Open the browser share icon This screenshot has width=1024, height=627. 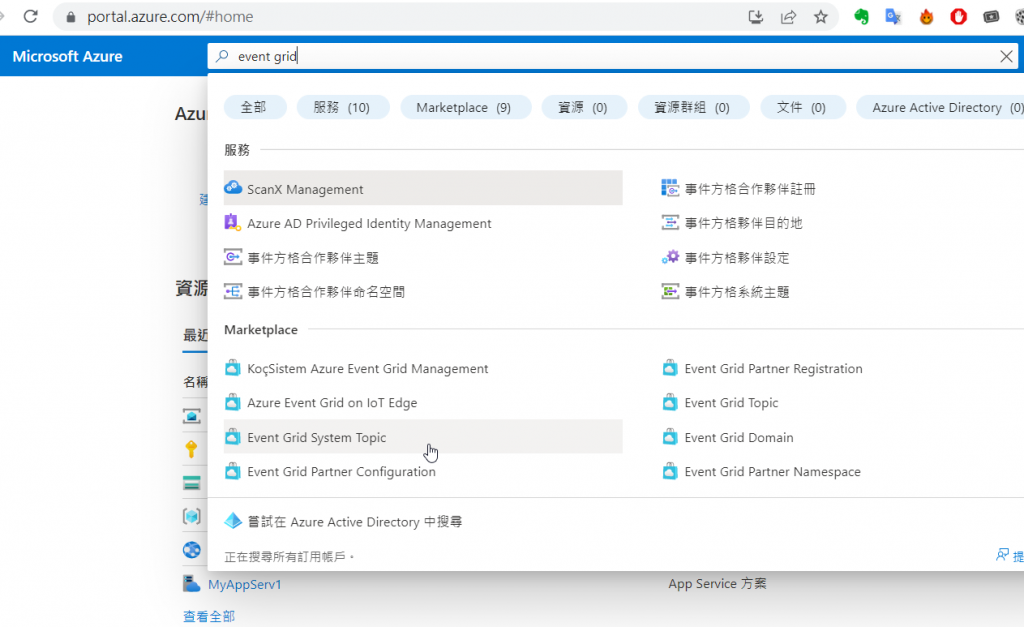pos(788,17)
